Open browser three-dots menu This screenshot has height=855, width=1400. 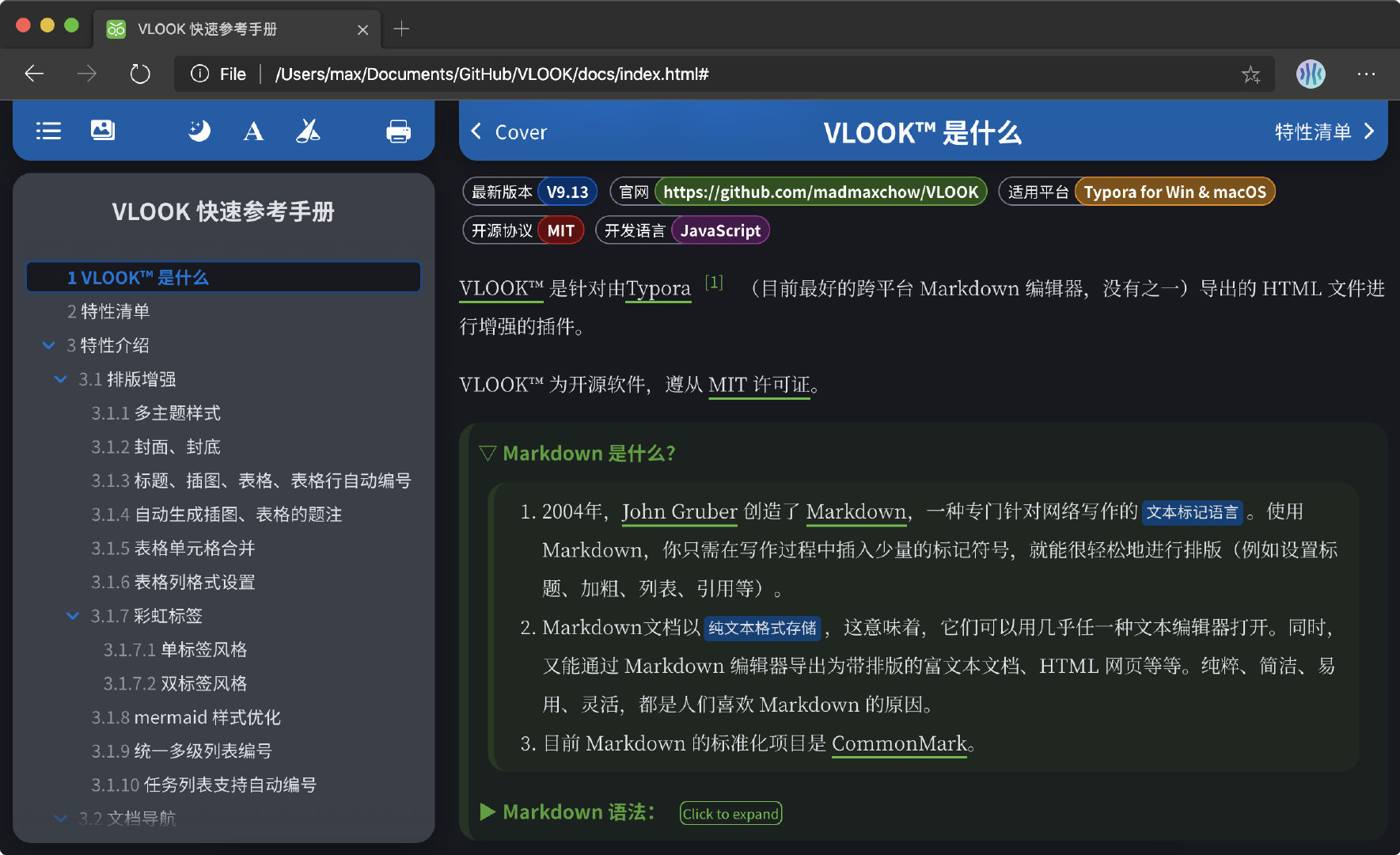pos(1366,74)
